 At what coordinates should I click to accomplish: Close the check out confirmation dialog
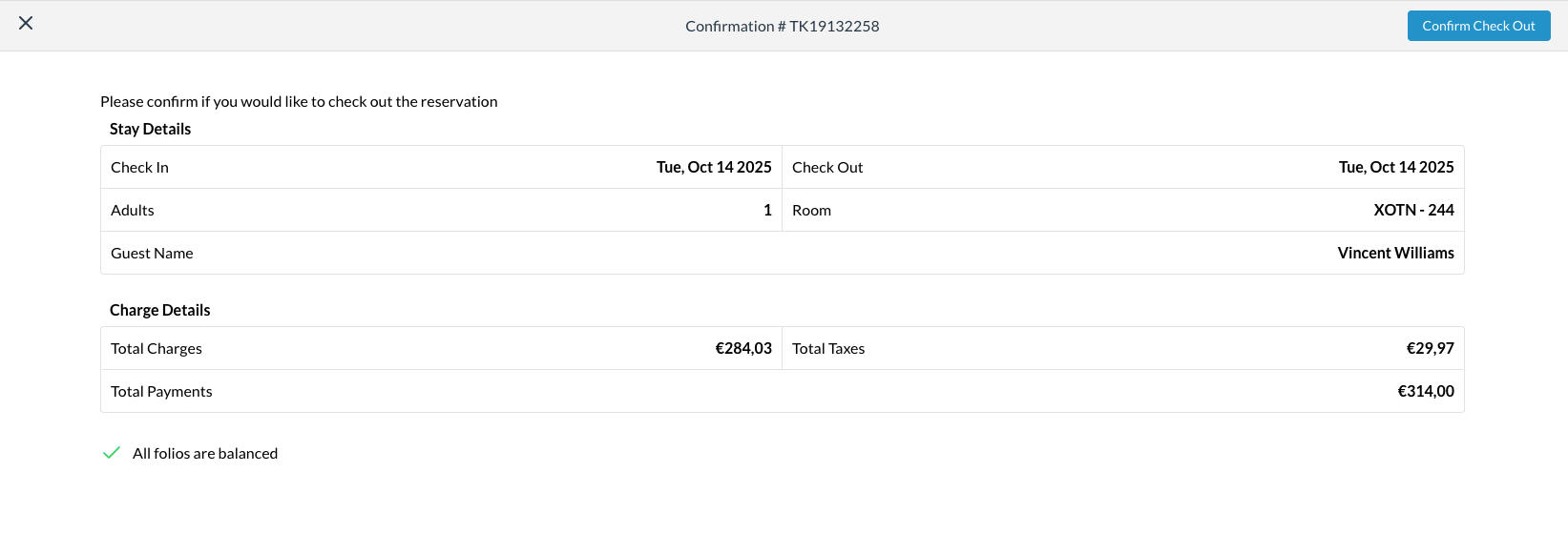(26, 23)
